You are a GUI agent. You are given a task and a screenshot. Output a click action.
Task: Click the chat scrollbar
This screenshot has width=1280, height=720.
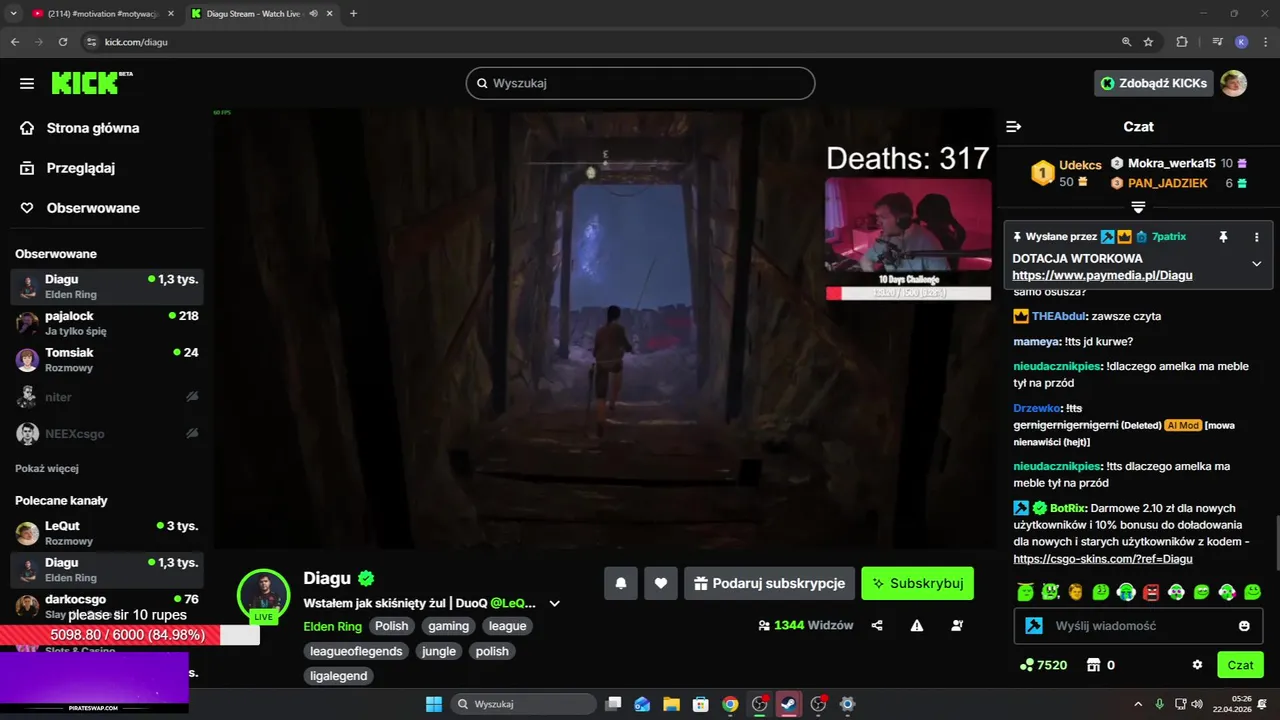click(1276, 541)
